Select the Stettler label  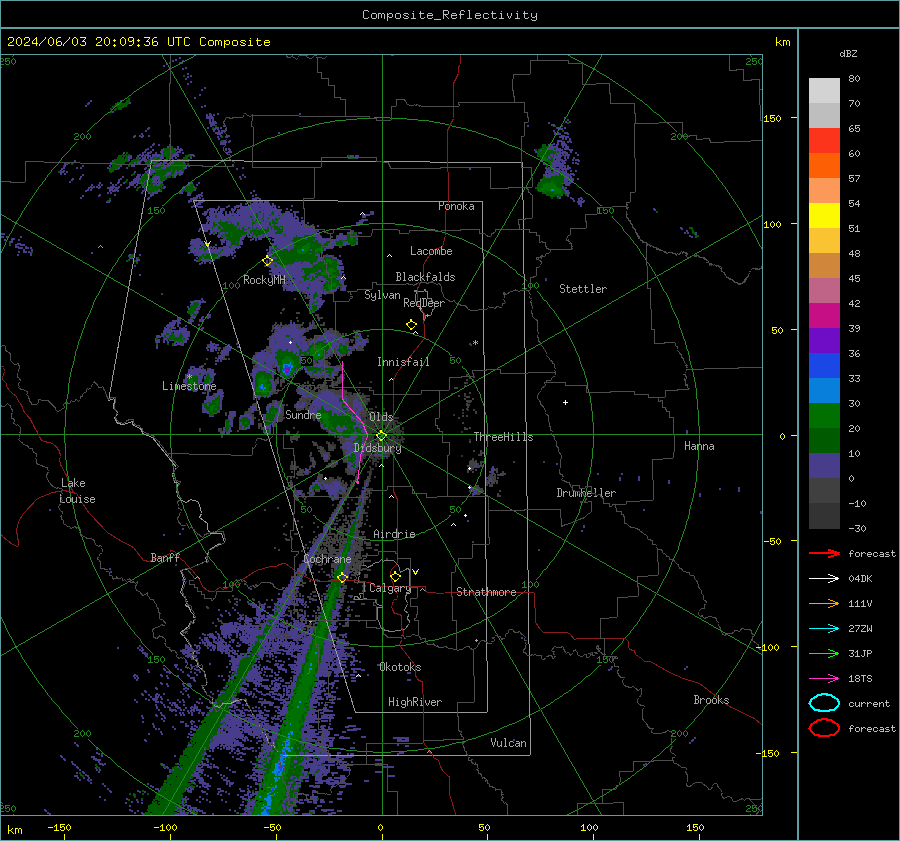pyautogui.click(x=583, y=289)
